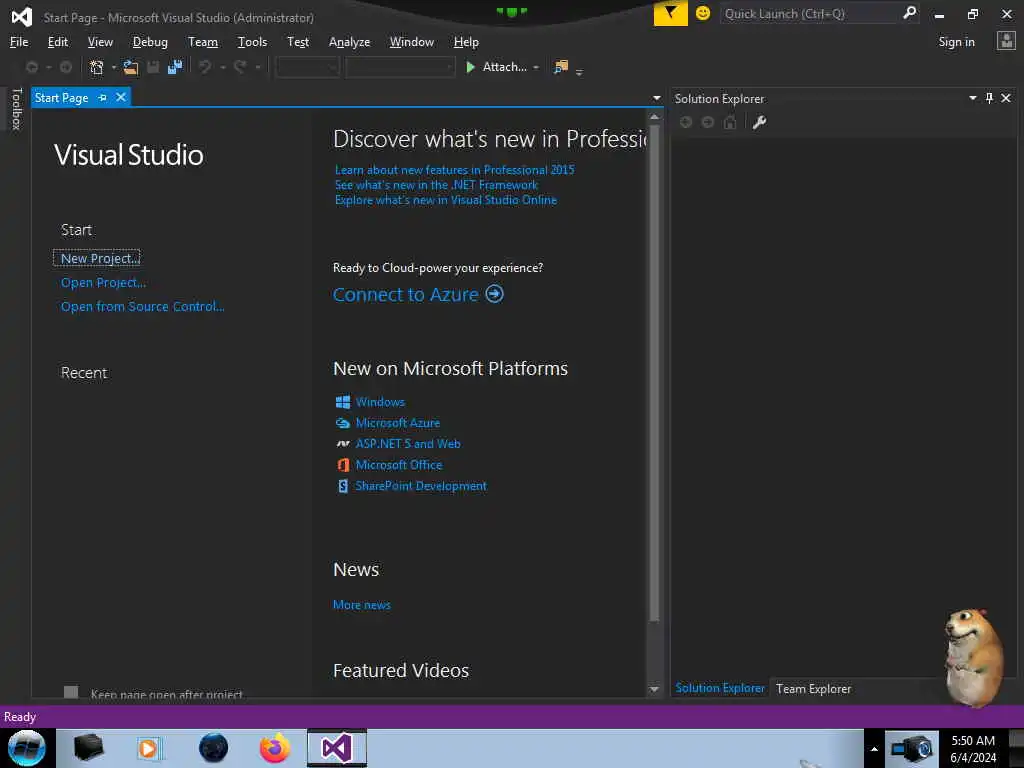Open the Redo history dropdown arrow
This screenshot has height=768, width=1024.
click(257, 67)
